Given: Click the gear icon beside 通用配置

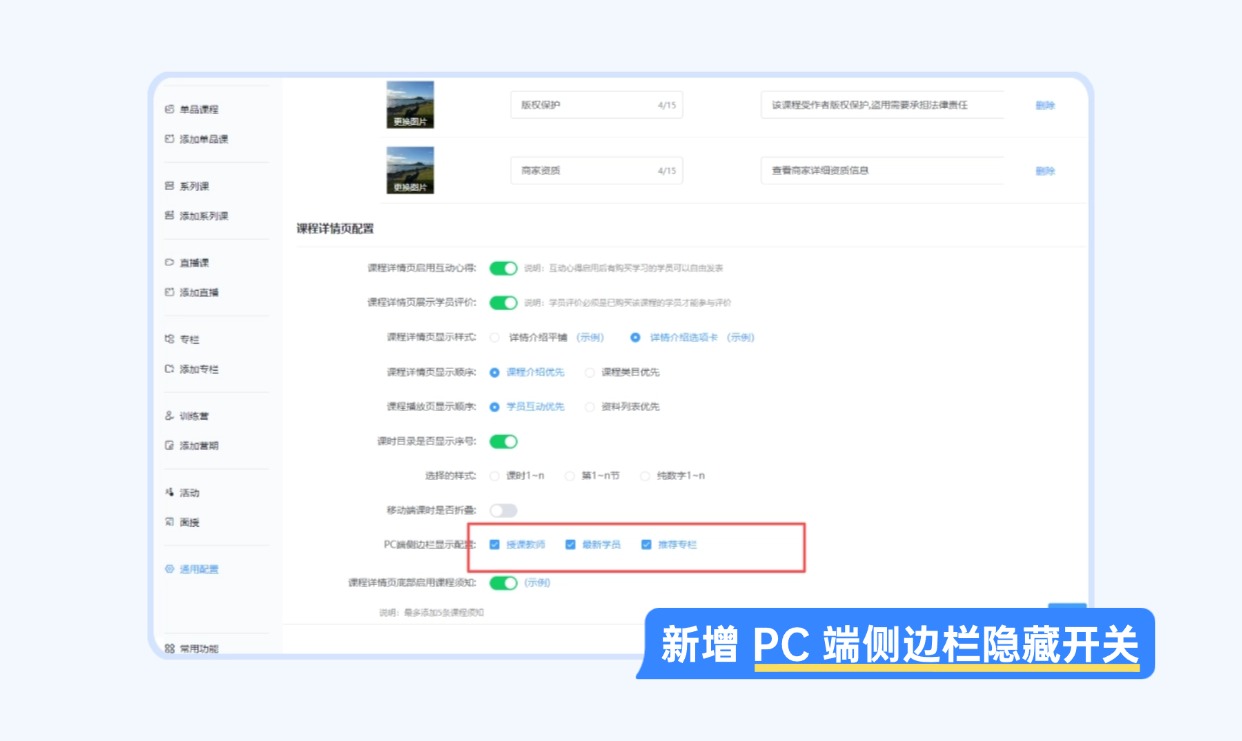Looking at the screenshot, I should tap(169, 569).
